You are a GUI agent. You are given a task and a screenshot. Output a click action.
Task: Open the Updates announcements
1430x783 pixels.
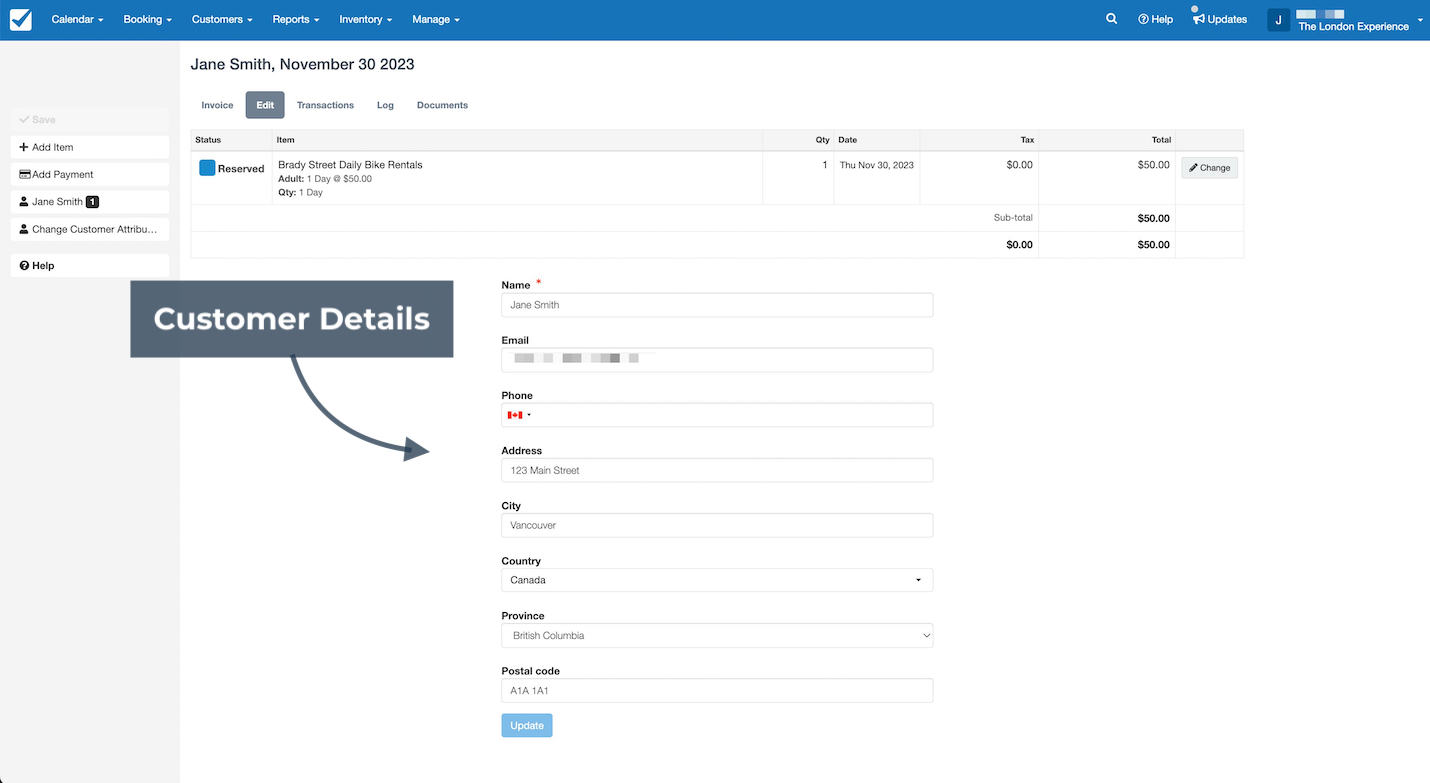pos(1220,19)
